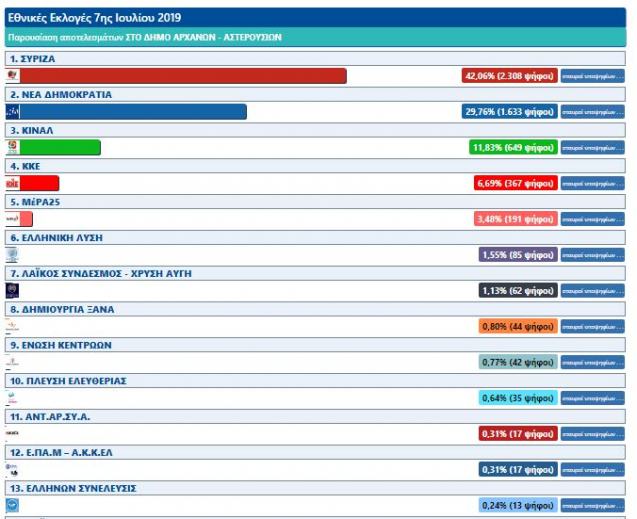Click the ΜέΡΑ25 party logo
Viewport: 637px width, 519px height.
(13, 219)
